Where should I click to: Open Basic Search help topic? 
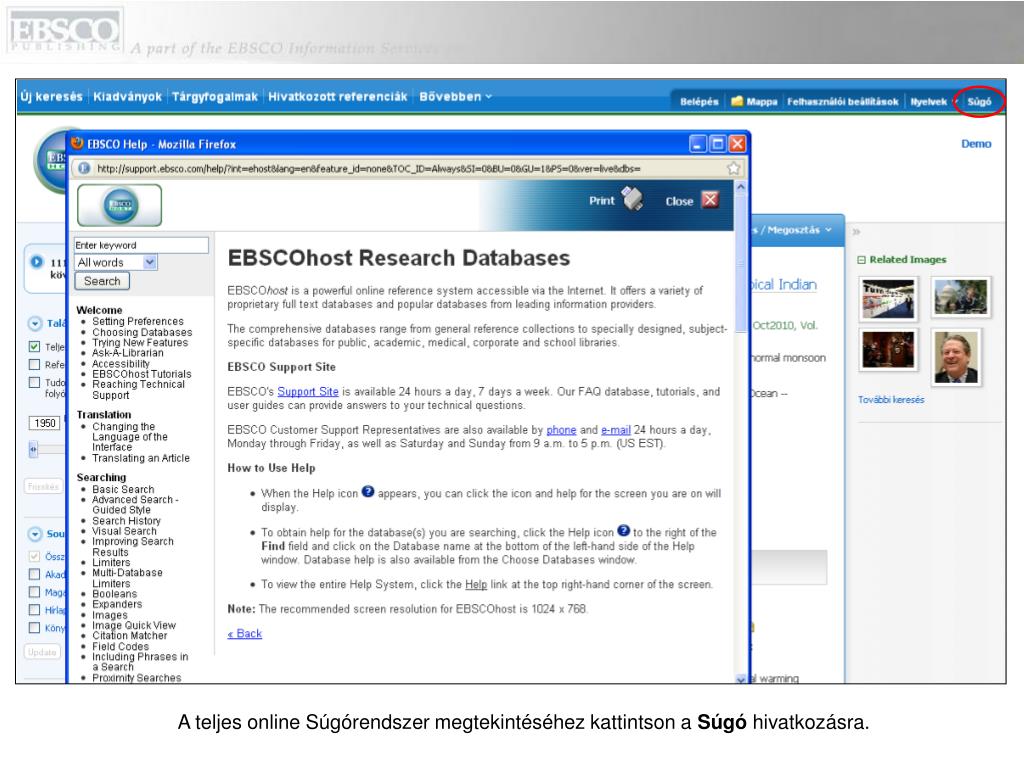click(123, 489)
